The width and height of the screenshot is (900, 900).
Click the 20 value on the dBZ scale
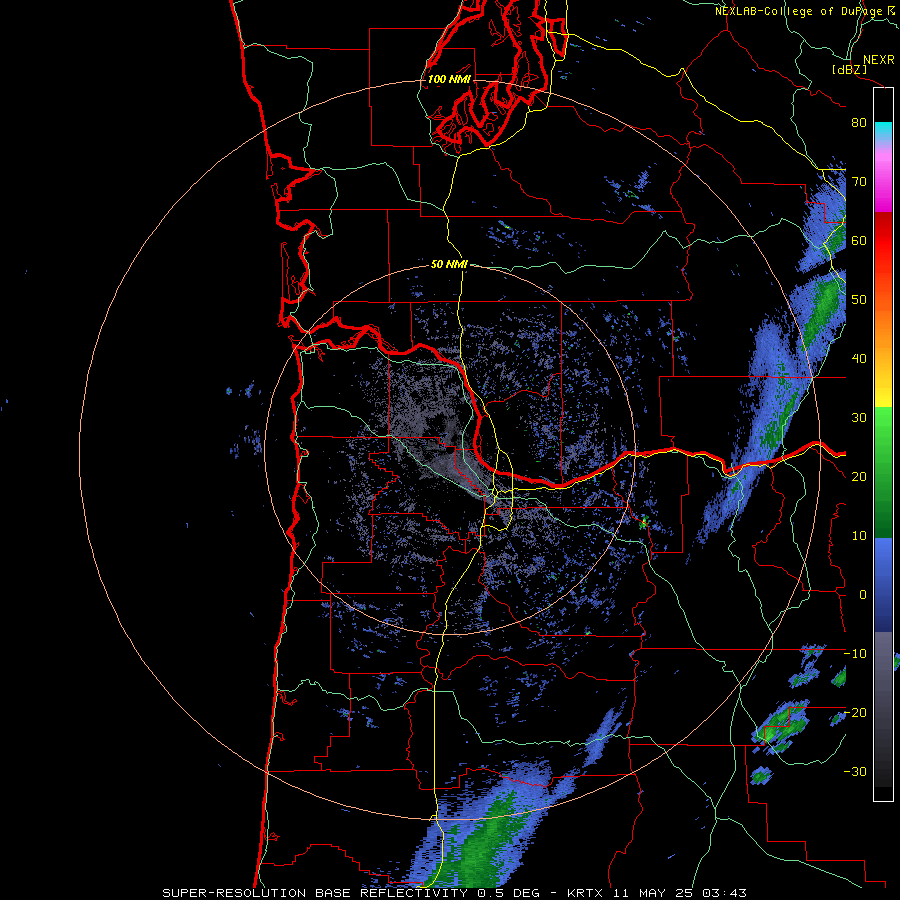click(x=859, y=476)
